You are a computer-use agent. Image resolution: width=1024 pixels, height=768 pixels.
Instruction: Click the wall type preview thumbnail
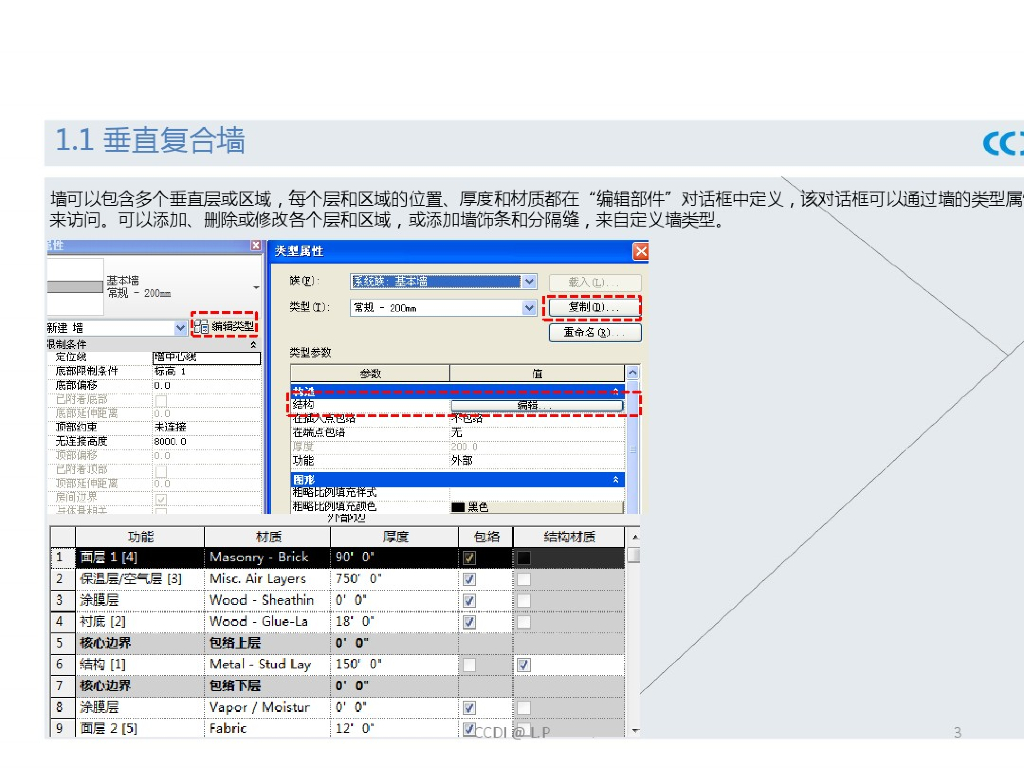[x=75, y=286]
